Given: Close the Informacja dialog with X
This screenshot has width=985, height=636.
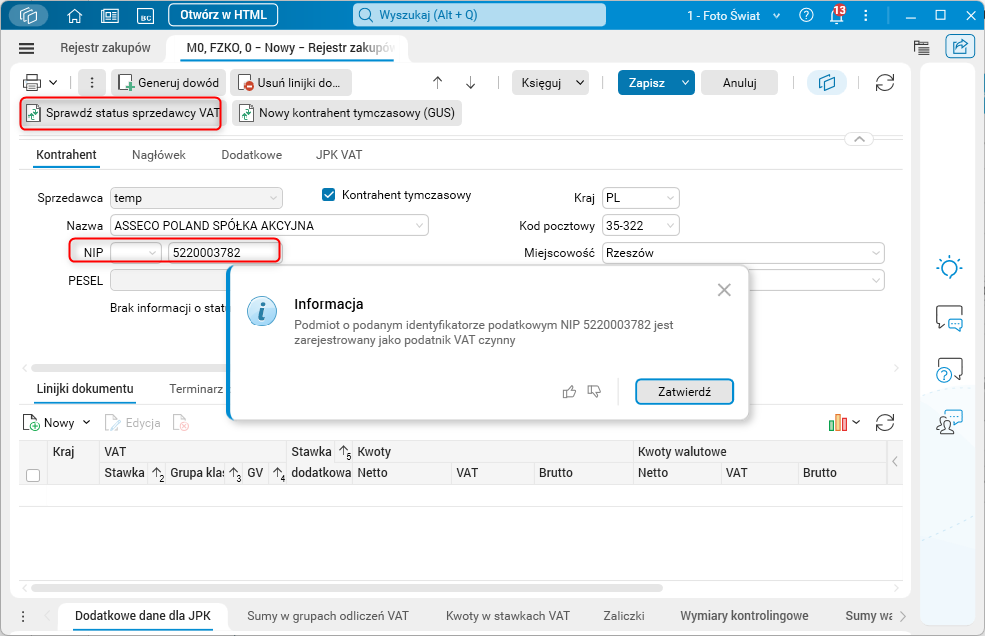Looking at the screenshot, I should coord(724,290).
